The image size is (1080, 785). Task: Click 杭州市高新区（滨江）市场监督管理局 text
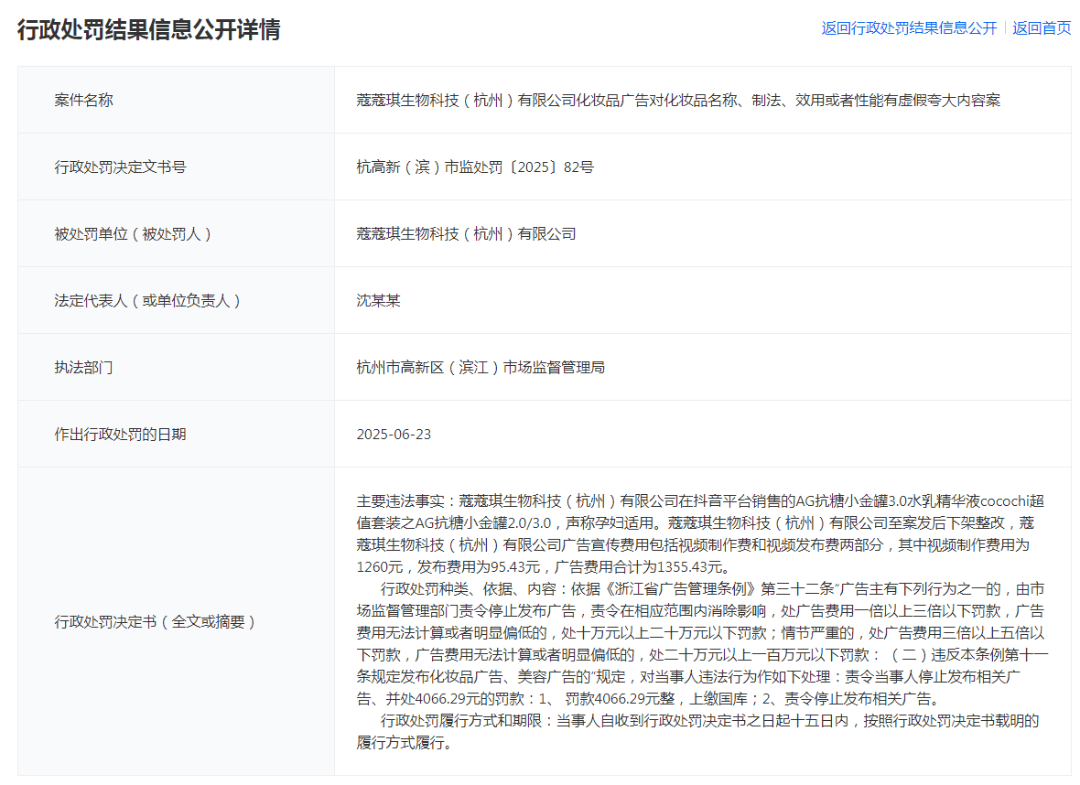pos(480,367)
